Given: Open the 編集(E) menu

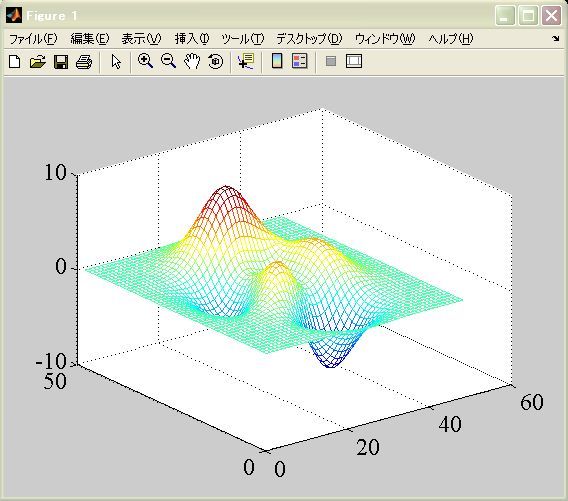Looking at the screenshot, I should tap(89, 39).
